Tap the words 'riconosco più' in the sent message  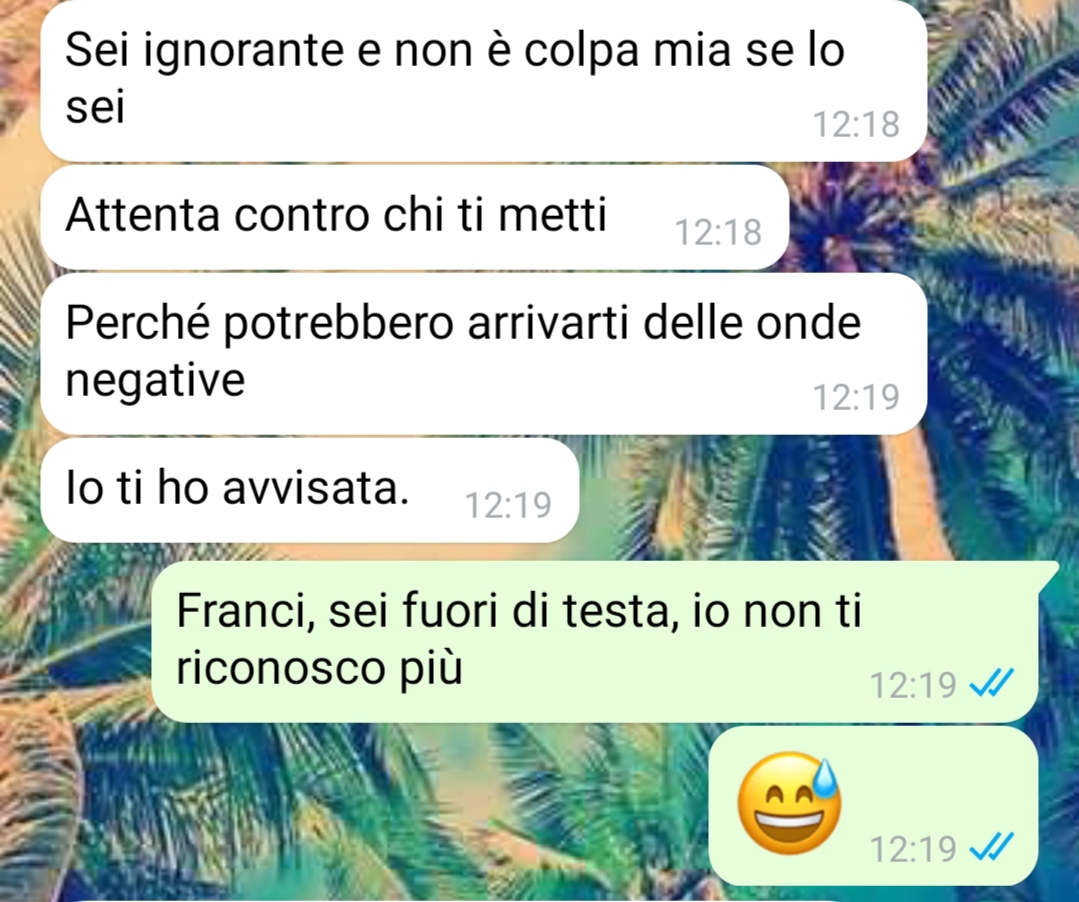[319, 669]
